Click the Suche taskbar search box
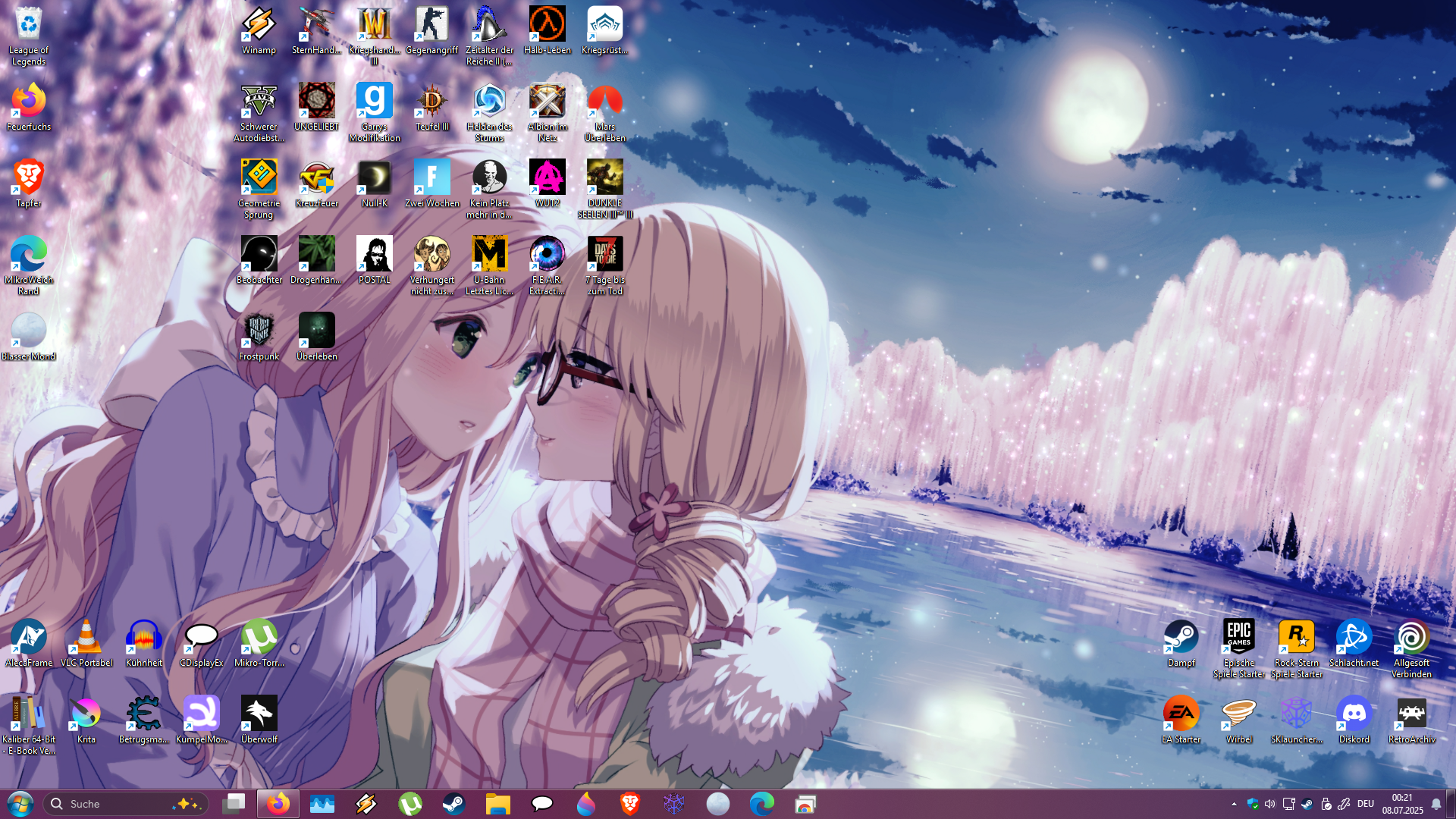 [x=126, y=804]
